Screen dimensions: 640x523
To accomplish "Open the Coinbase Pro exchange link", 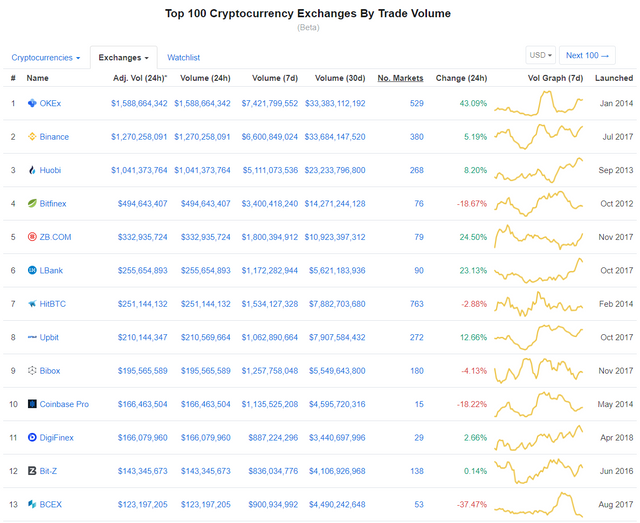I will point(64,404).
